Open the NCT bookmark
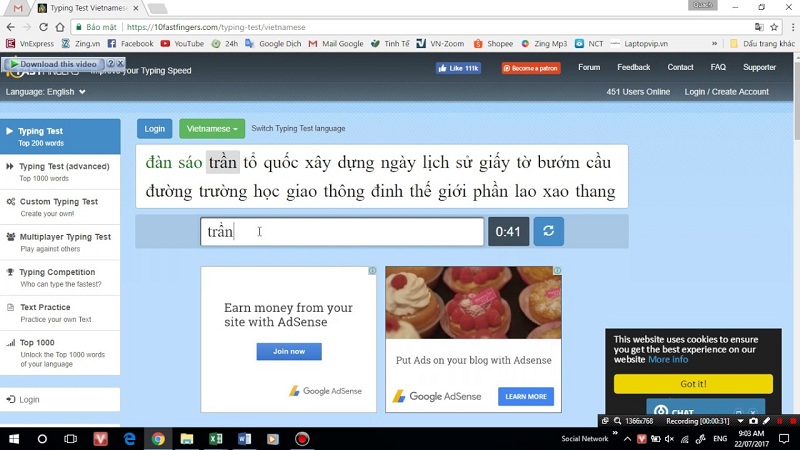800x450 pixels. pyautogui.click(x=589, y=44)
